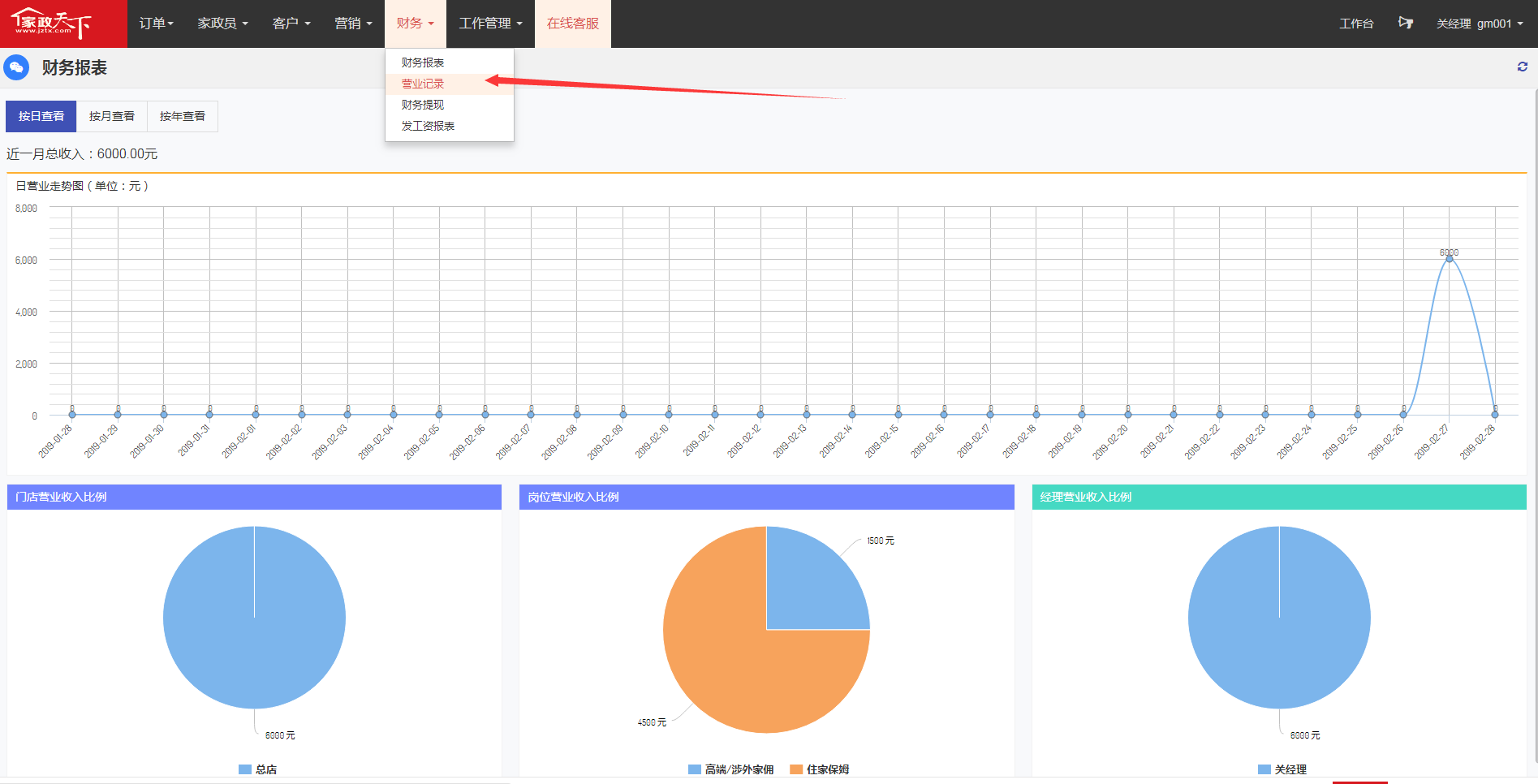Click the blue chat icon beside 财务报表
The image size is (1538, 784).
coord(16,67)
